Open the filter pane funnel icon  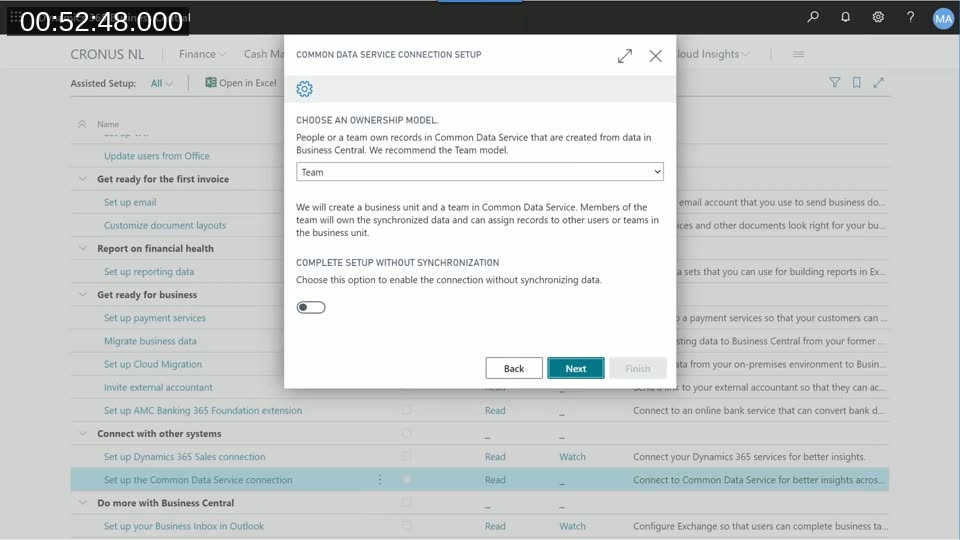834,82
